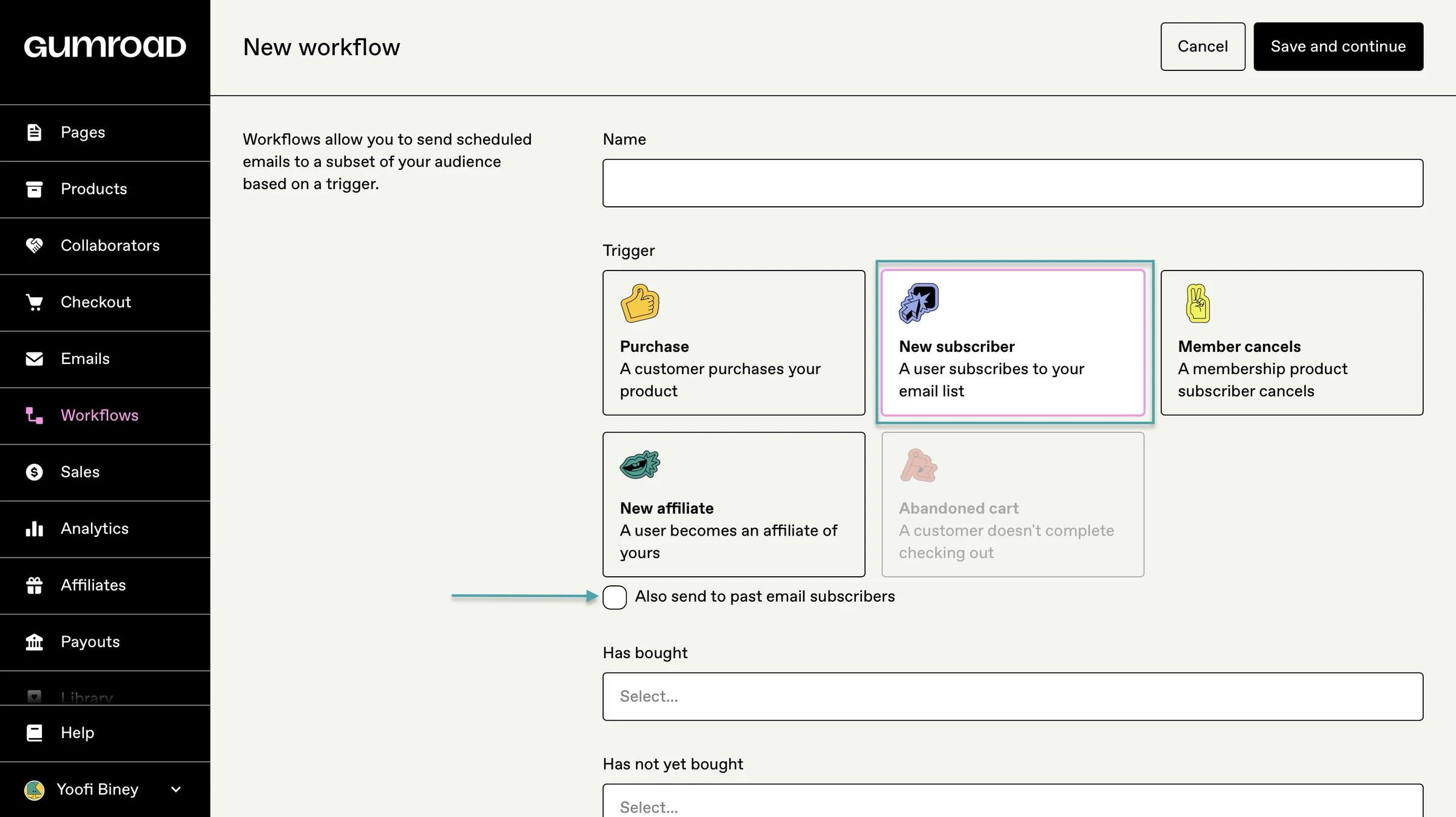Open Collaborators in the sidebar
The height and width of the screenshot is (817, 1456).
click(x=105, y=246)
